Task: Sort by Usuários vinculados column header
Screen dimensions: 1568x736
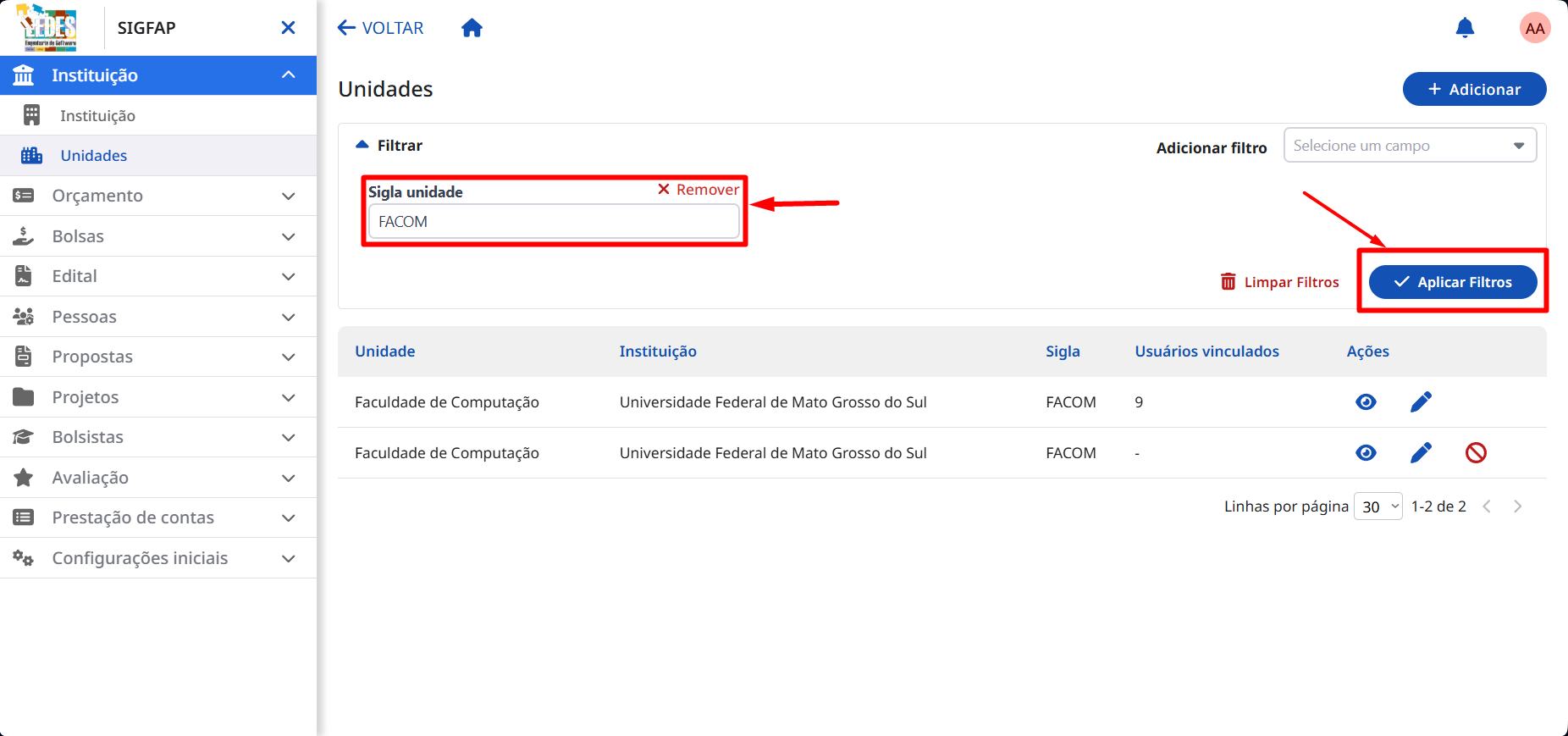Action: 1206,351
